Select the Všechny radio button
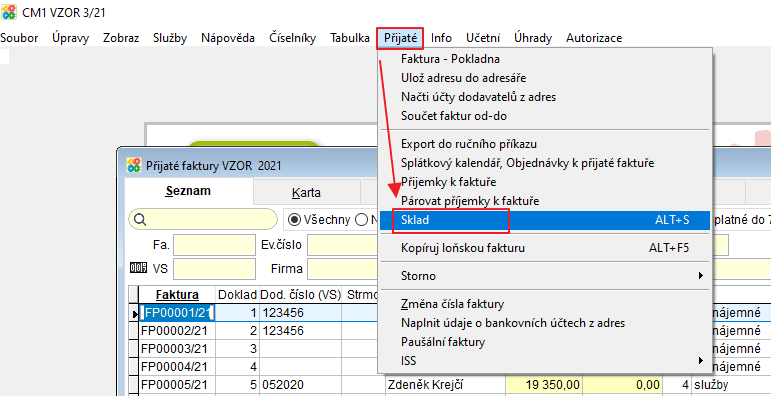Image resolution: width=771 pixels, height=396 pixels. coord(295,219)
